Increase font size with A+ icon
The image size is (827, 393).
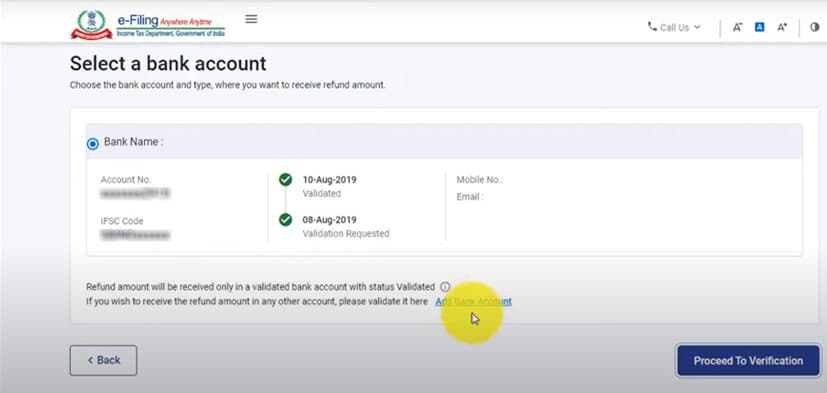(x=782, y=27)
